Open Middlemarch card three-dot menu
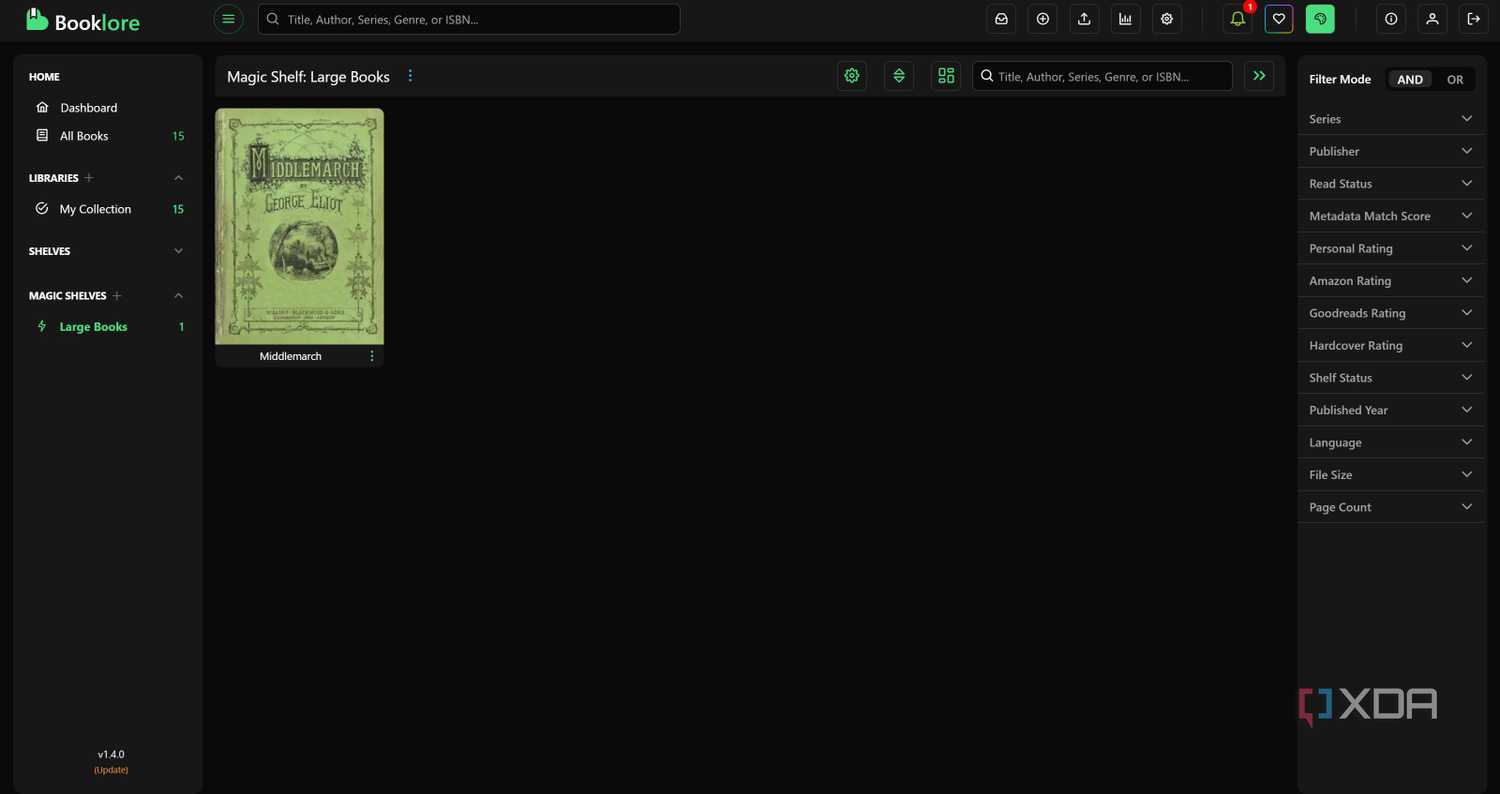Viewport: 1500px width, 794px height. click(x=372, y=356)
